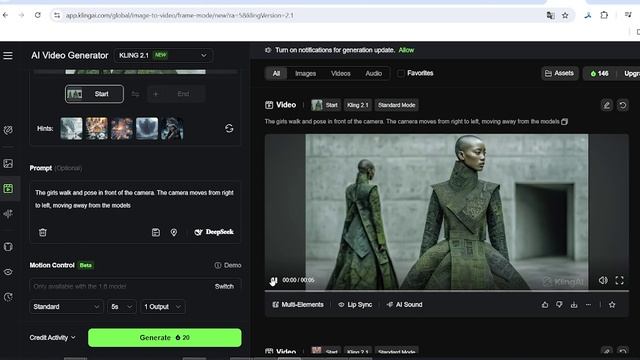Copy the video prompt text icon

coord(564,122)
